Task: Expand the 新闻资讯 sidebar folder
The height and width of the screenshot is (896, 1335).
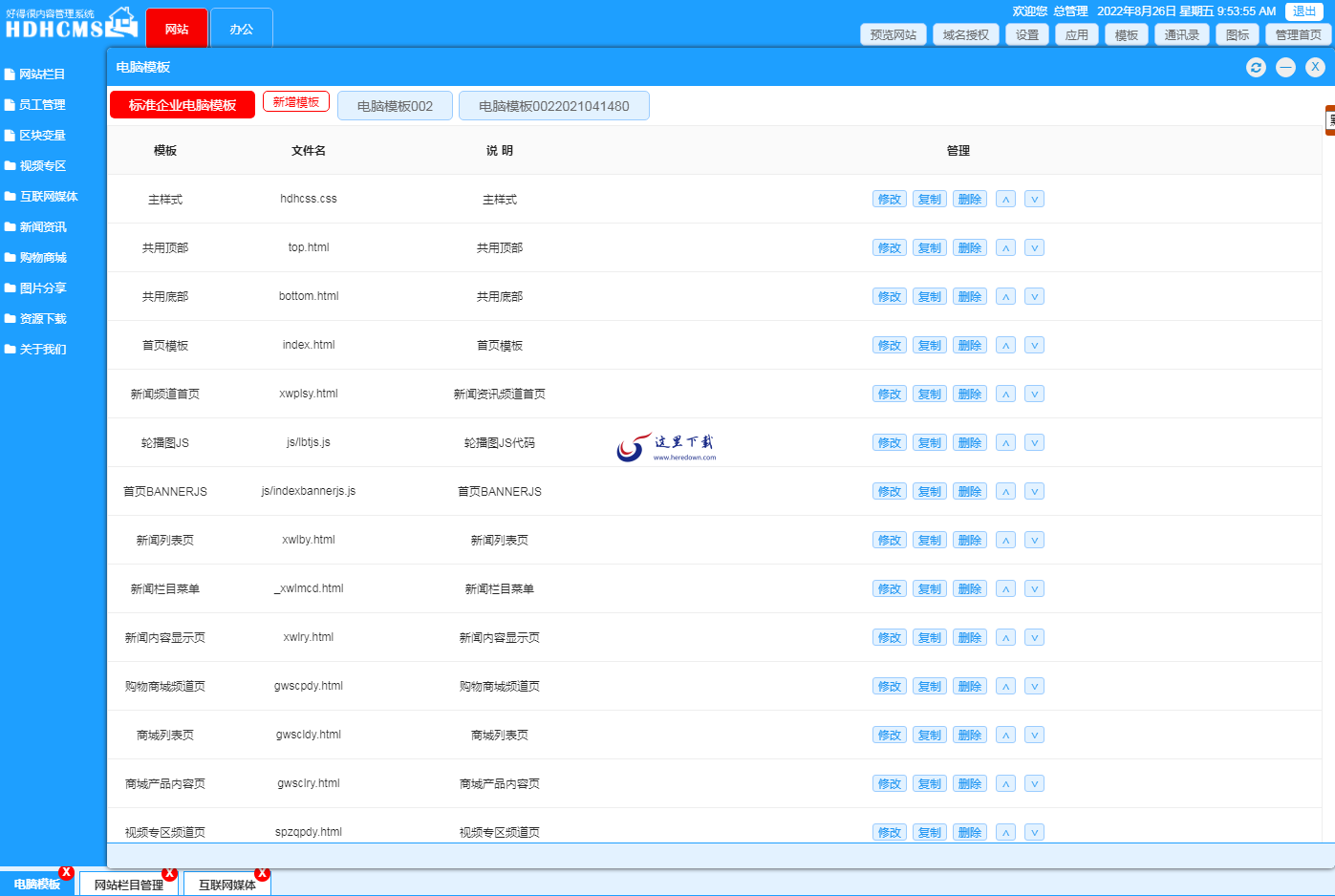Action: pos(42,226)
